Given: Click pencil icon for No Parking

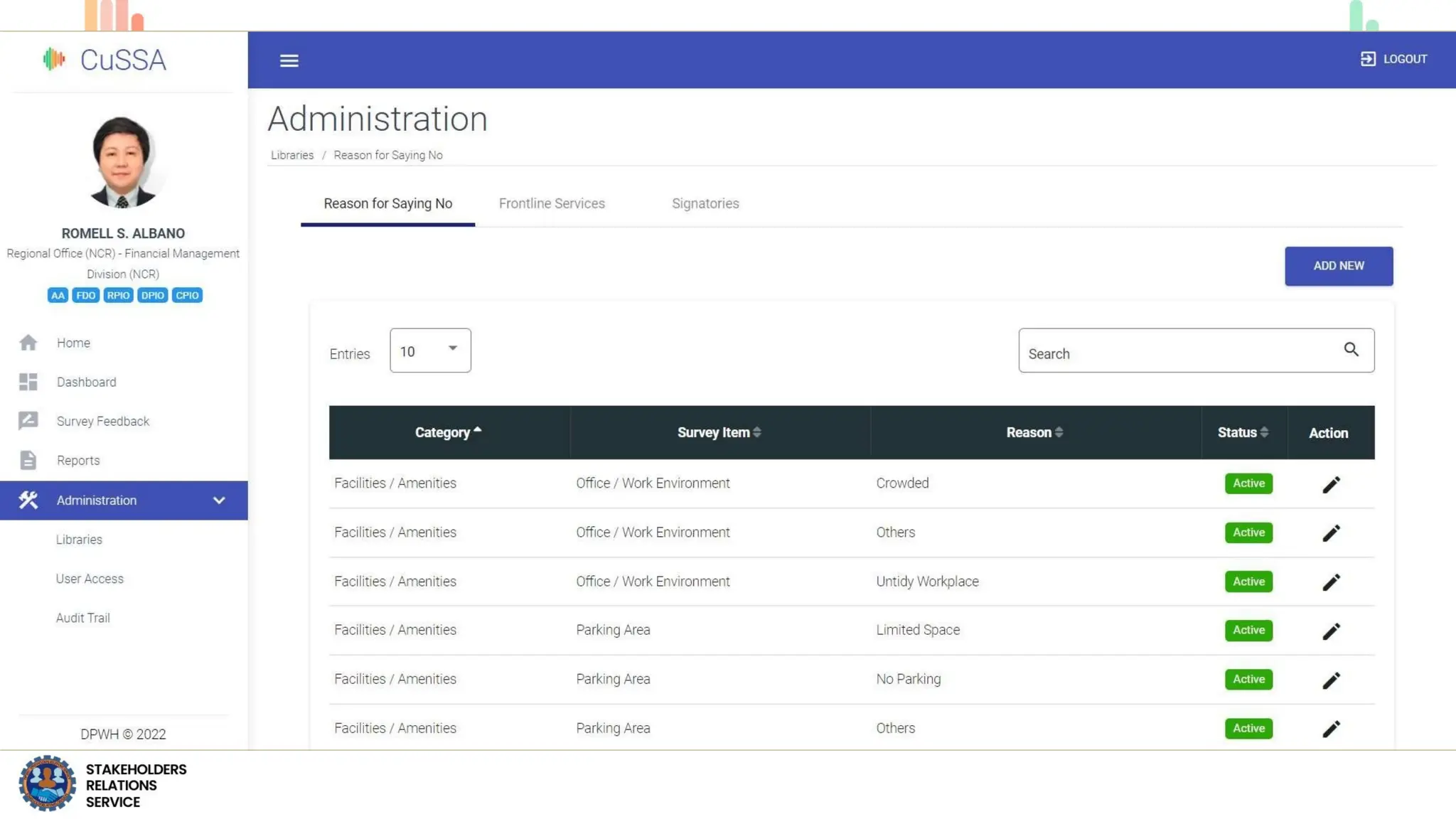Looking at the screenshot, I should coord(1331,680).
